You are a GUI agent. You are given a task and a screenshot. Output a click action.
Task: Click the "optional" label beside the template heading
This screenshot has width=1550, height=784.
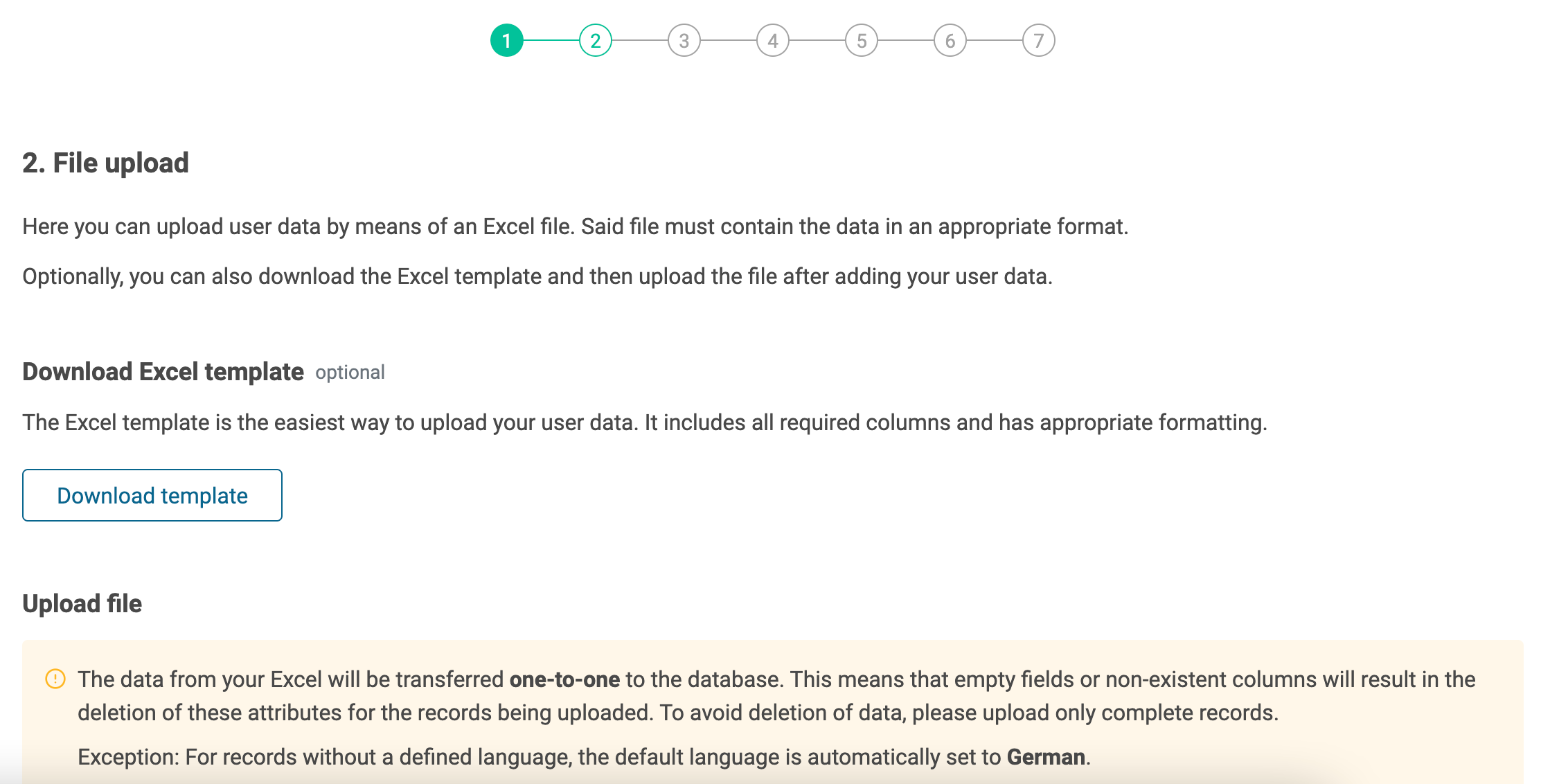(x=350, y=373)
